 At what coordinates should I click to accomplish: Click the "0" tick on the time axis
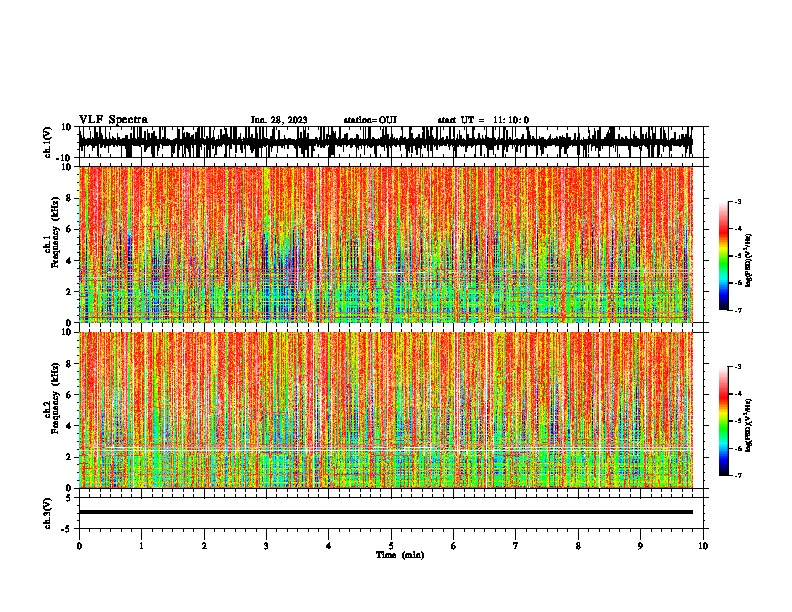79,546
